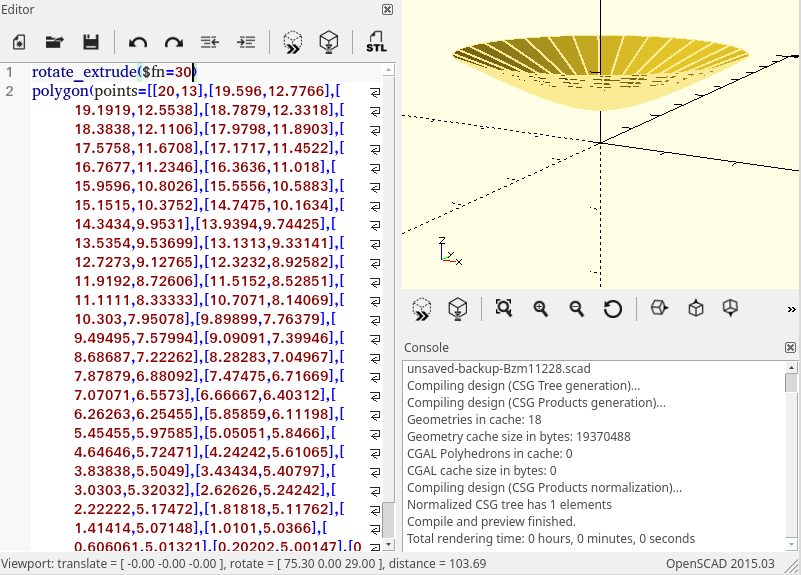
Task: Zoom out of the 3D view
Action: pyautogui.click(x=577, y=308)
